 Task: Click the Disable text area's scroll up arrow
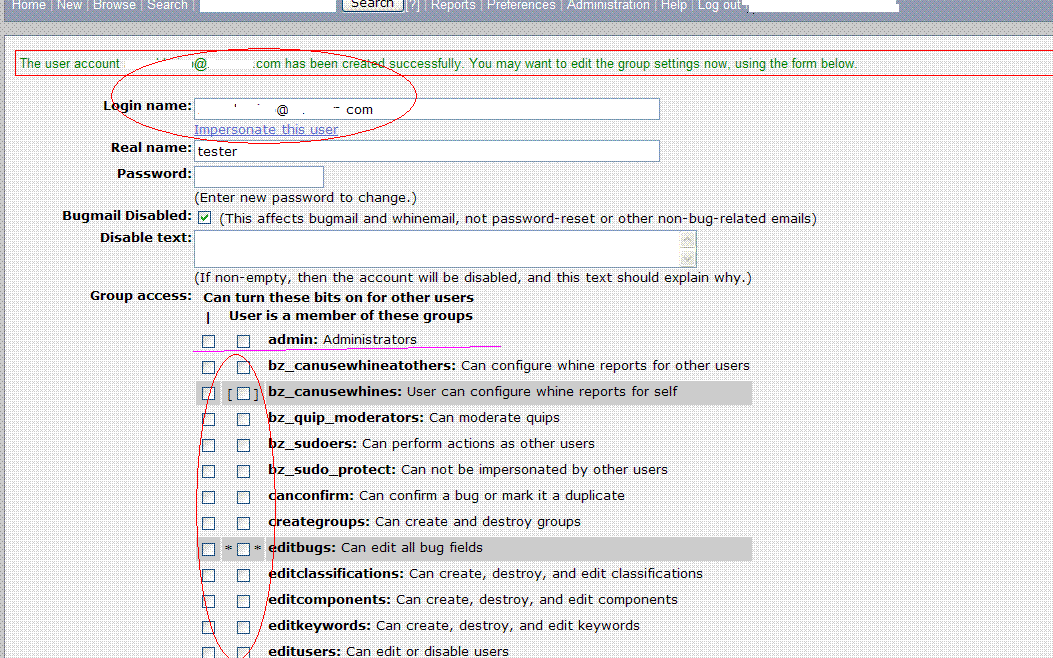(x=688, y=240)
